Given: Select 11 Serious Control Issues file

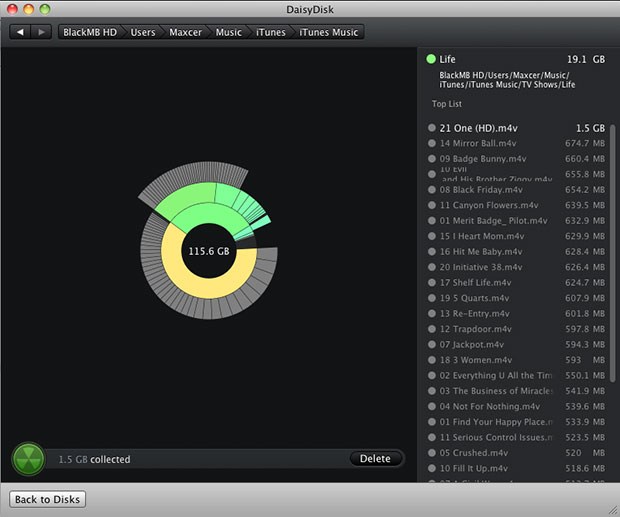Looking at the screenshot, I should (516, 437).
